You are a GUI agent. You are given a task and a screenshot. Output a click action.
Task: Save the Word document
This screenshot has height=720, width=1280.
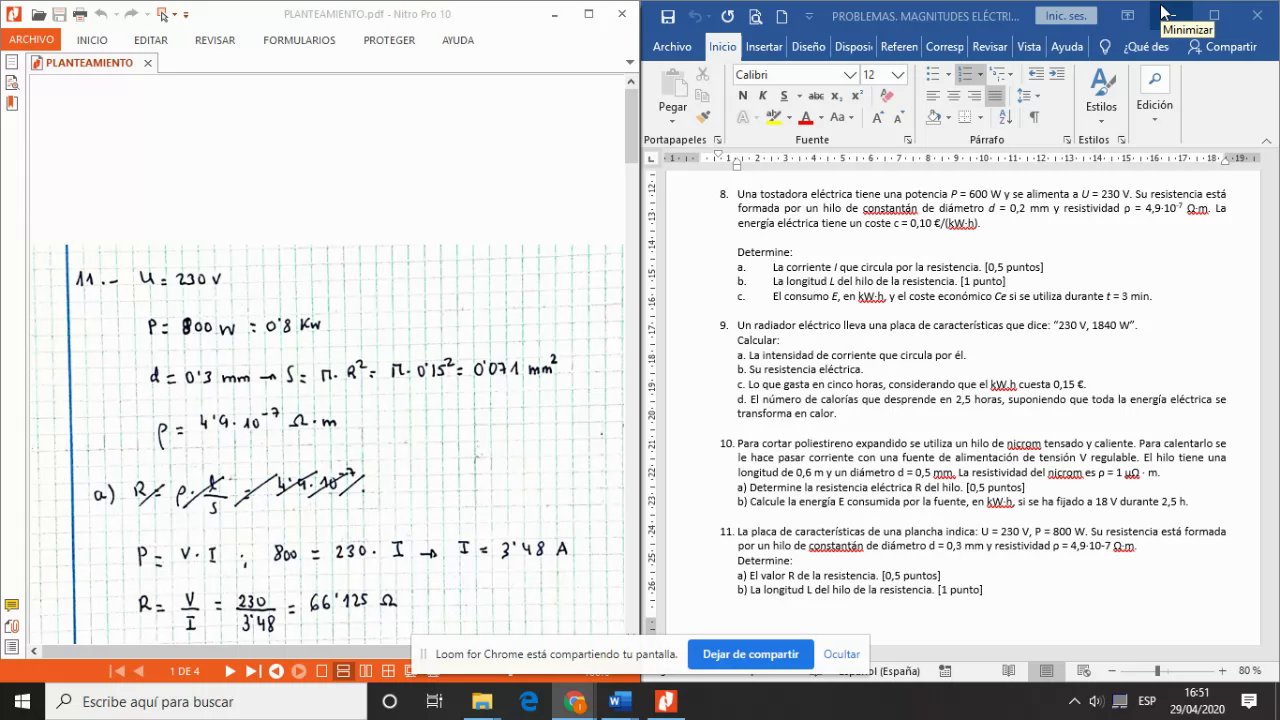(668, 17)
